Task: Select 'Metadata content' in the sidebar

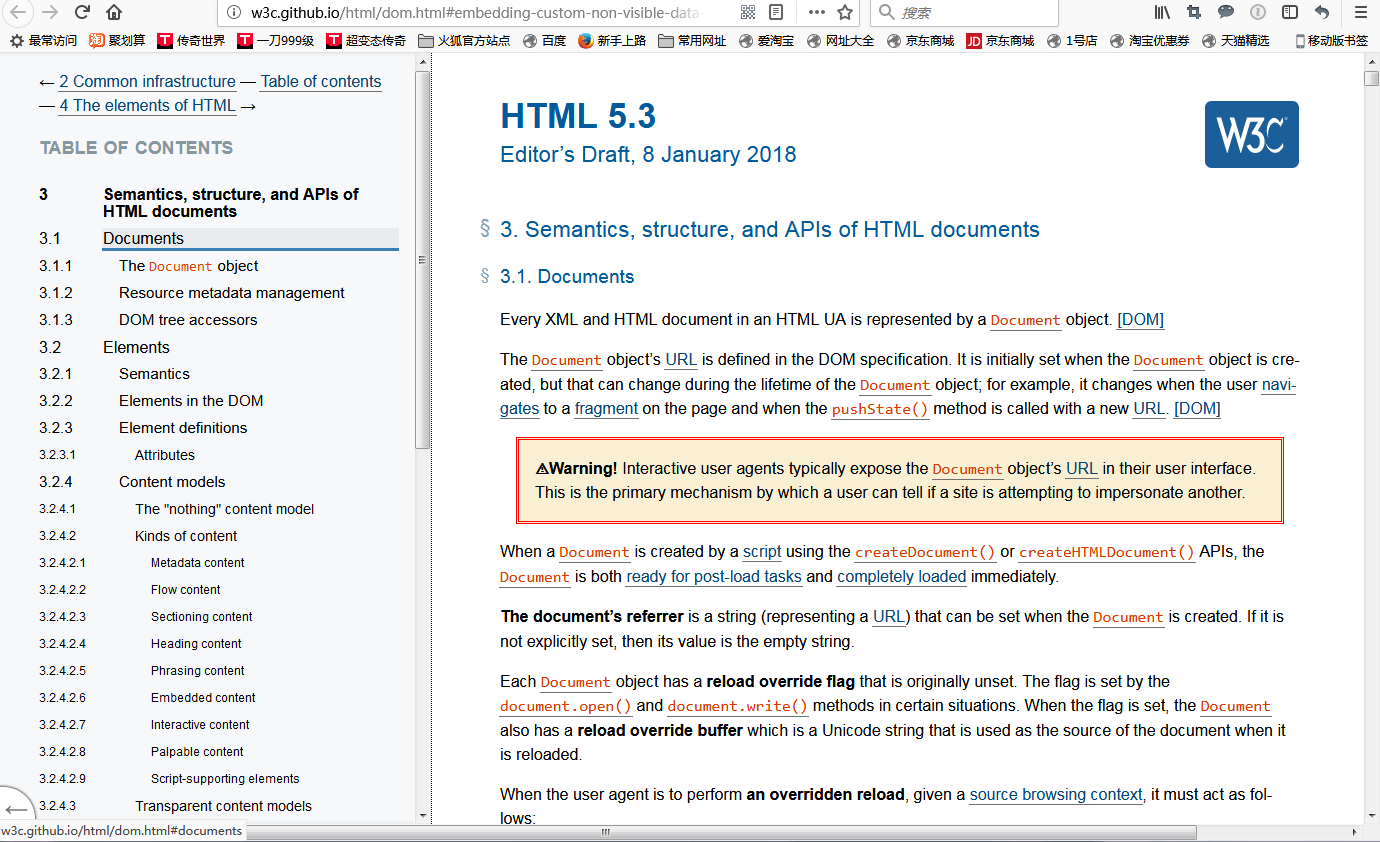Action: (x=198, y=563)
